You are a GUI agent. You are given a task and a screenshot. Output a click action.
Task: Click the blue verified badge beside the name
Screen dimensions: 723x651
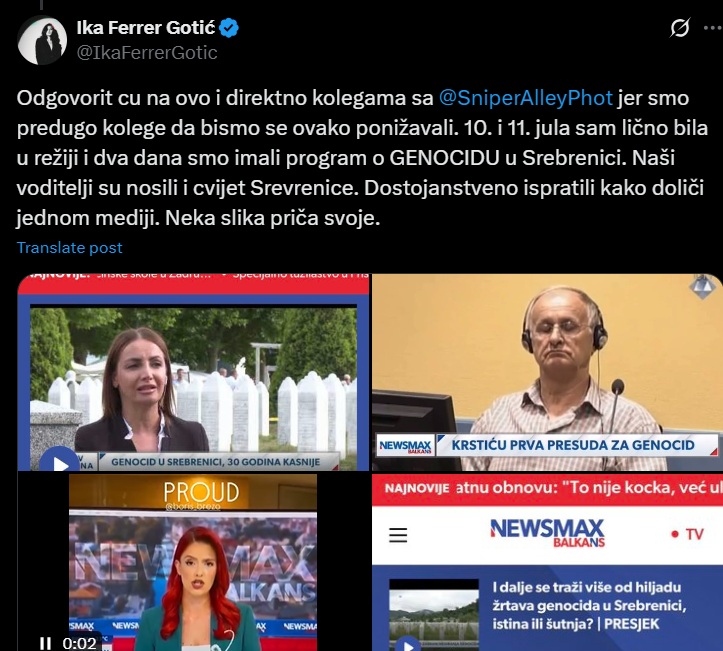tap(229, 28)
